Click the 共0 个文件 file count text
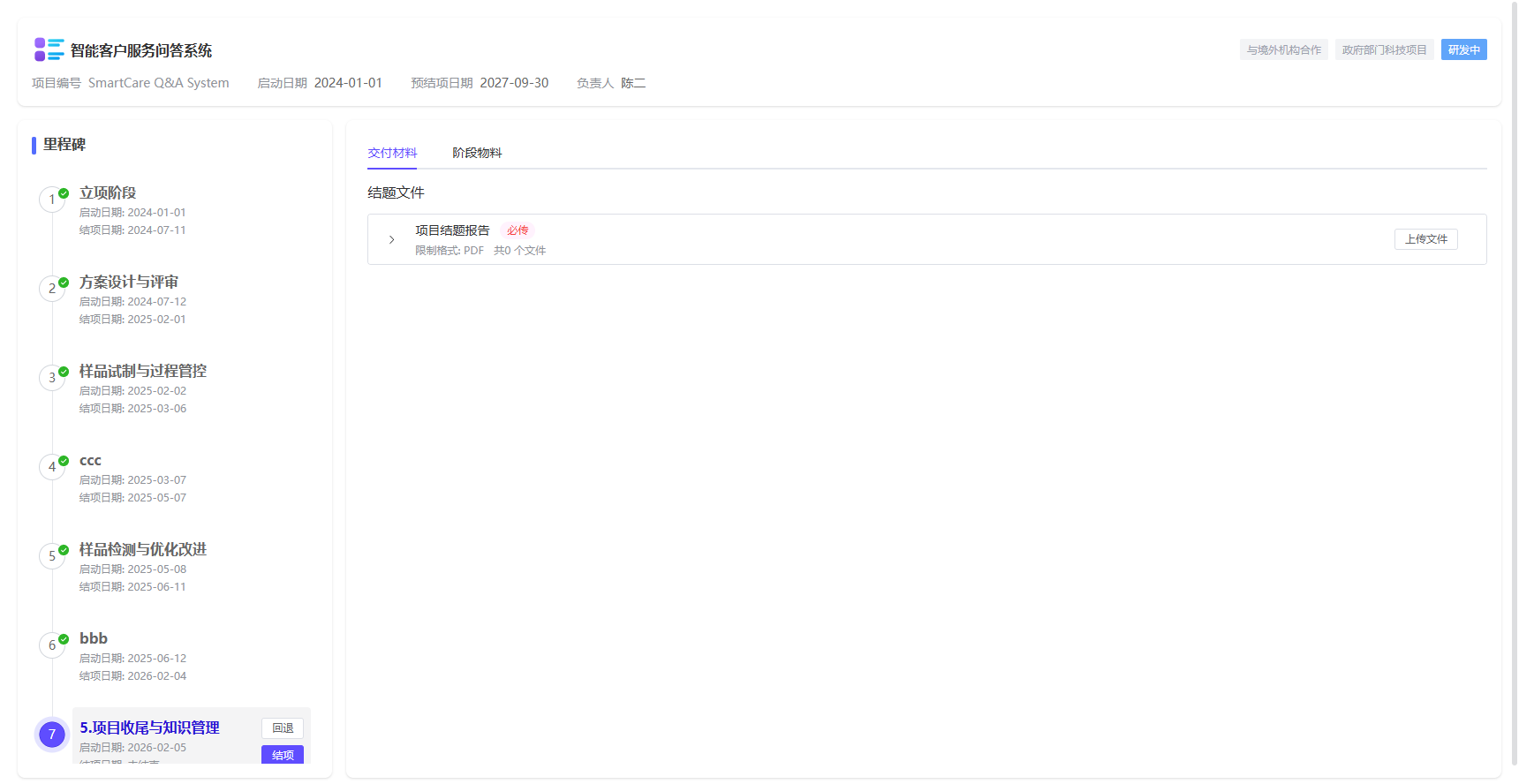The width and height of the screenshot is (1519, 784). (519, 251)
